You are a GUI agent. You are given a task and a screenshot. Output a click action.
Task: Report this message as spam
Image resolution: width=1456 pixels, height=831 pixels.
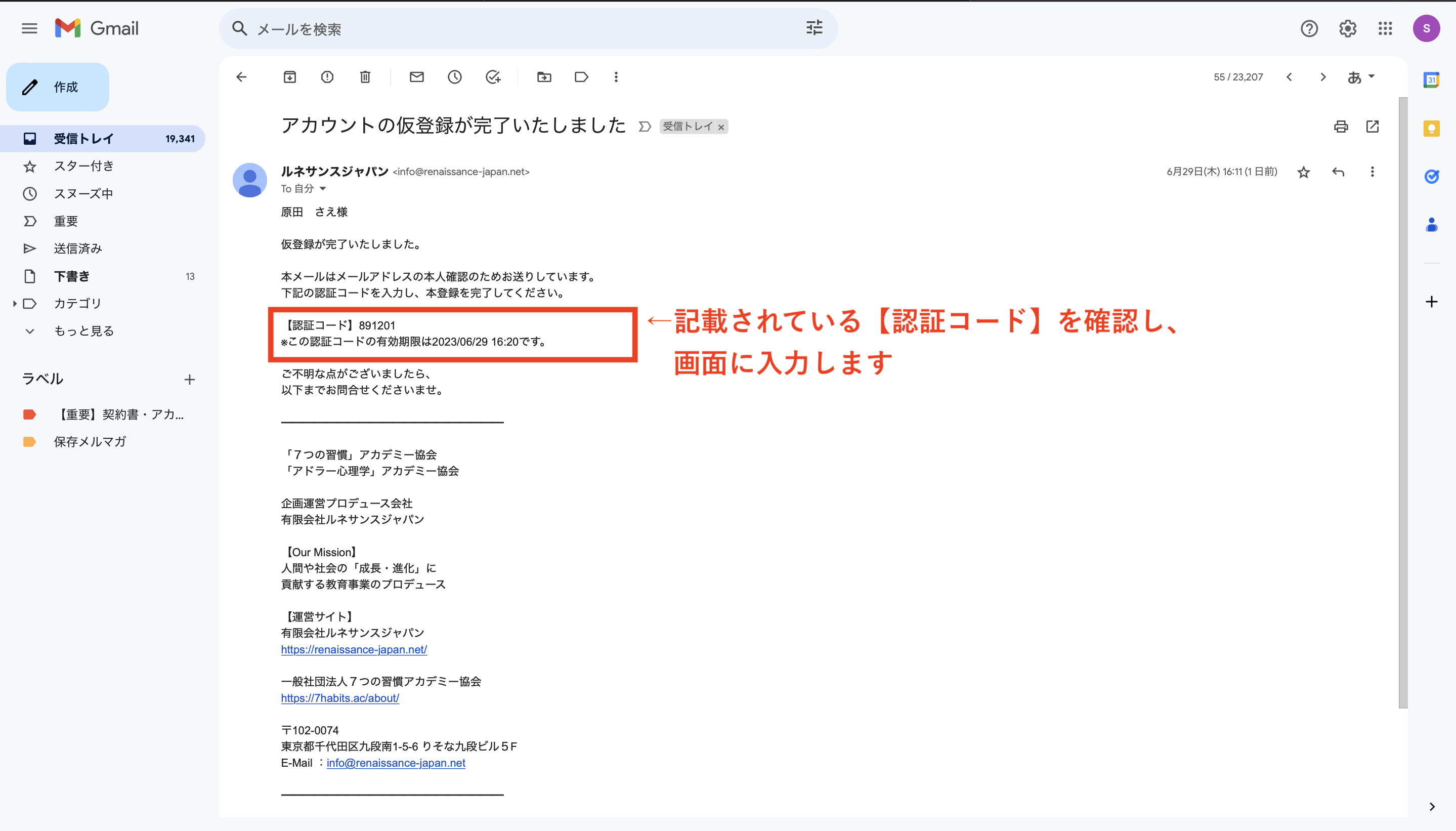327,77
